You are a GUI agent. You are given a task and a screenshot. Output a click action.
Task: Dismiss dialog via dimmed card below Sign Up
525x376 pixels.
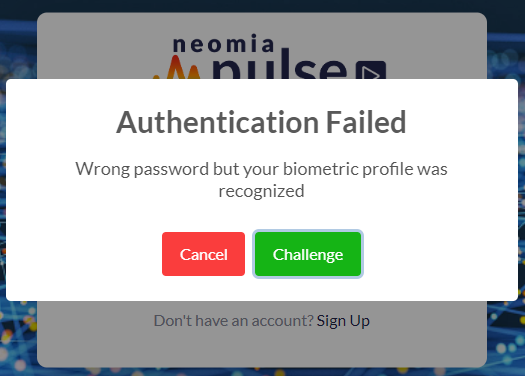pos(261,350)
